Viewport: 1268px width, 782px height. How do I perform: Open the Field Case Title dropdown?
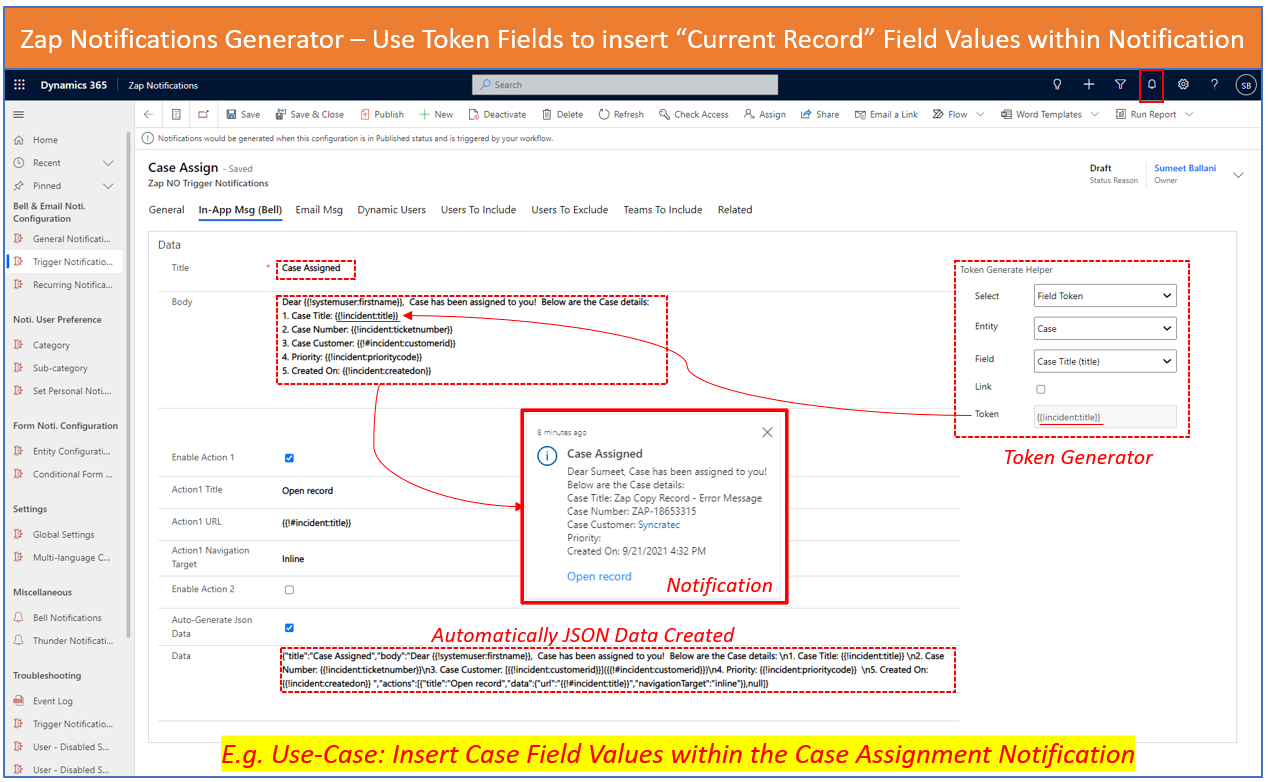click(x=1105, y=361)
